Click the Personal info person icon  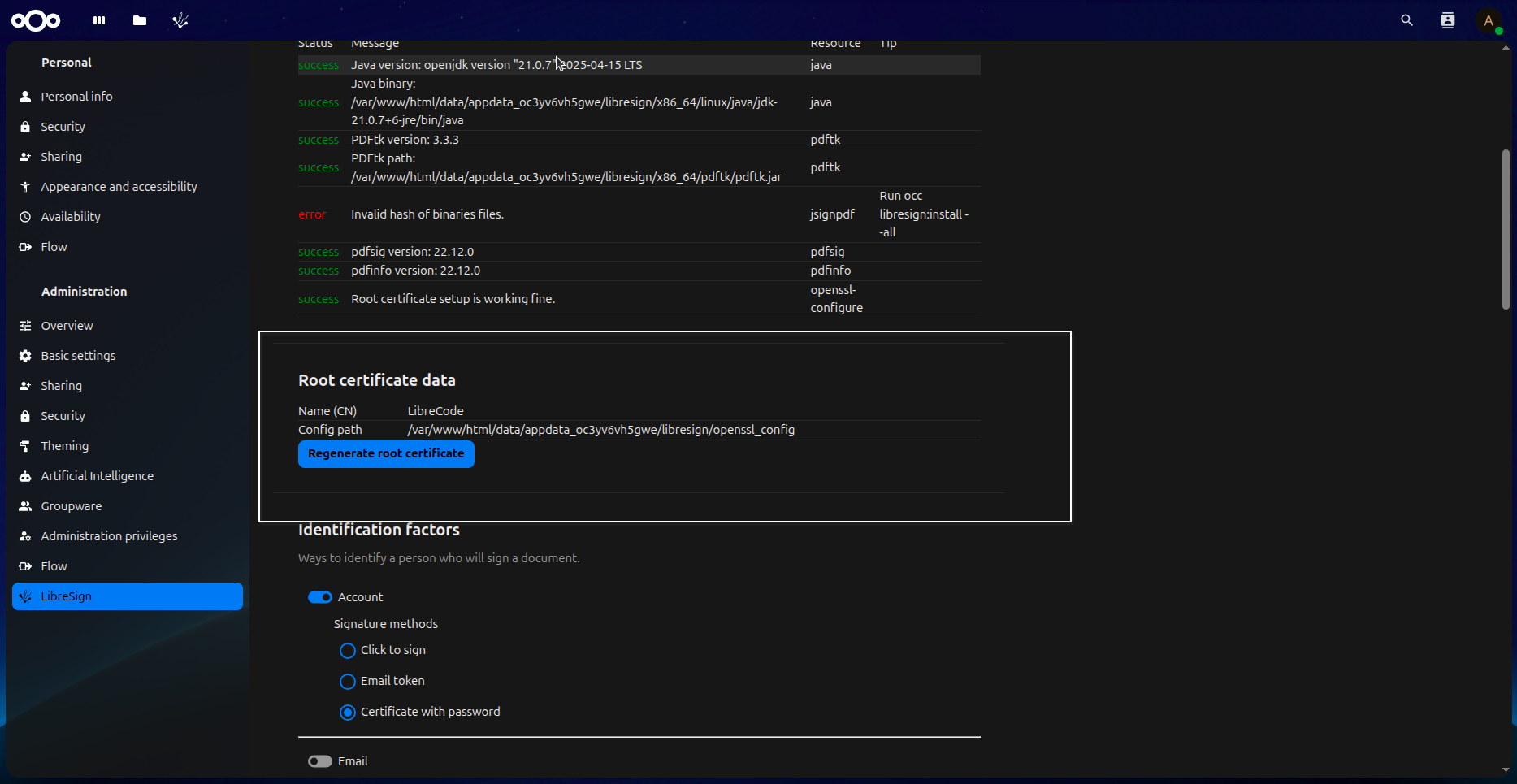coord(25,97)
